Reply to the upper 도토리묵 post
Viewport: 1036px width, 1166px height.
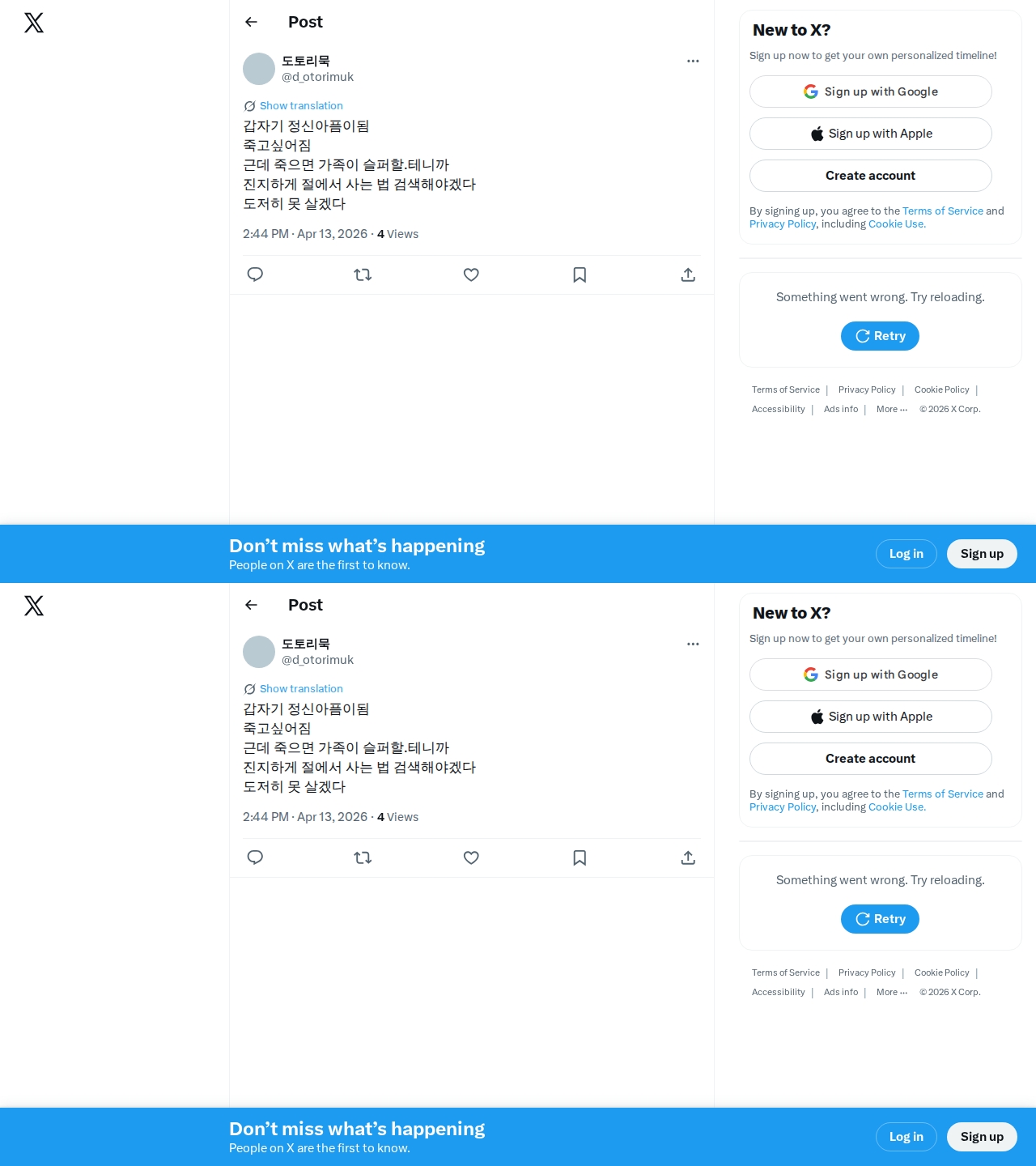pos(255,274)
